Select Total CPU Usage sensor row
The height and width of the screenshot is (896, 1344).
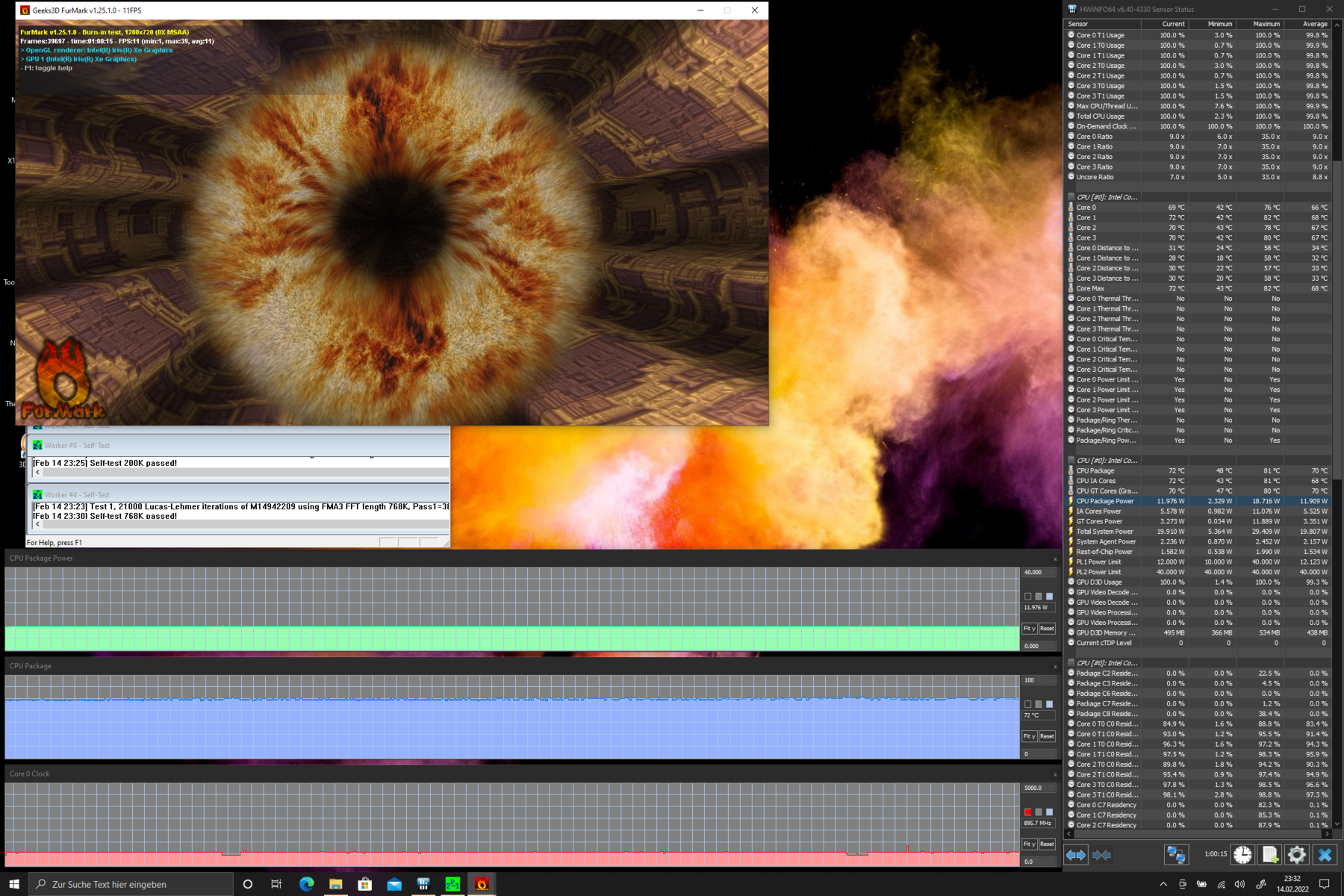pyautogui.click(x=1198, y=116)
